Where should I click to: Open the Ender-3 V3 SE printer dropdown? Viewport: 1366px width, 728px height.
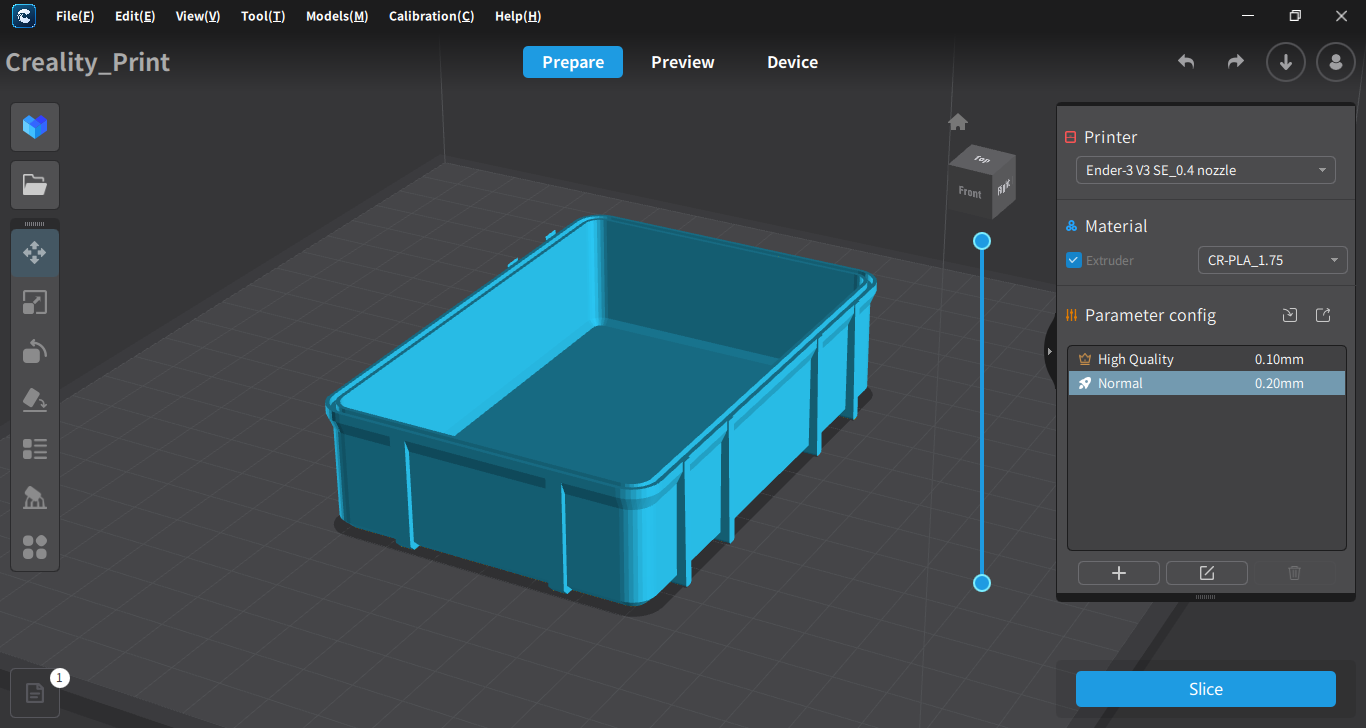[x=1206, y=170]
